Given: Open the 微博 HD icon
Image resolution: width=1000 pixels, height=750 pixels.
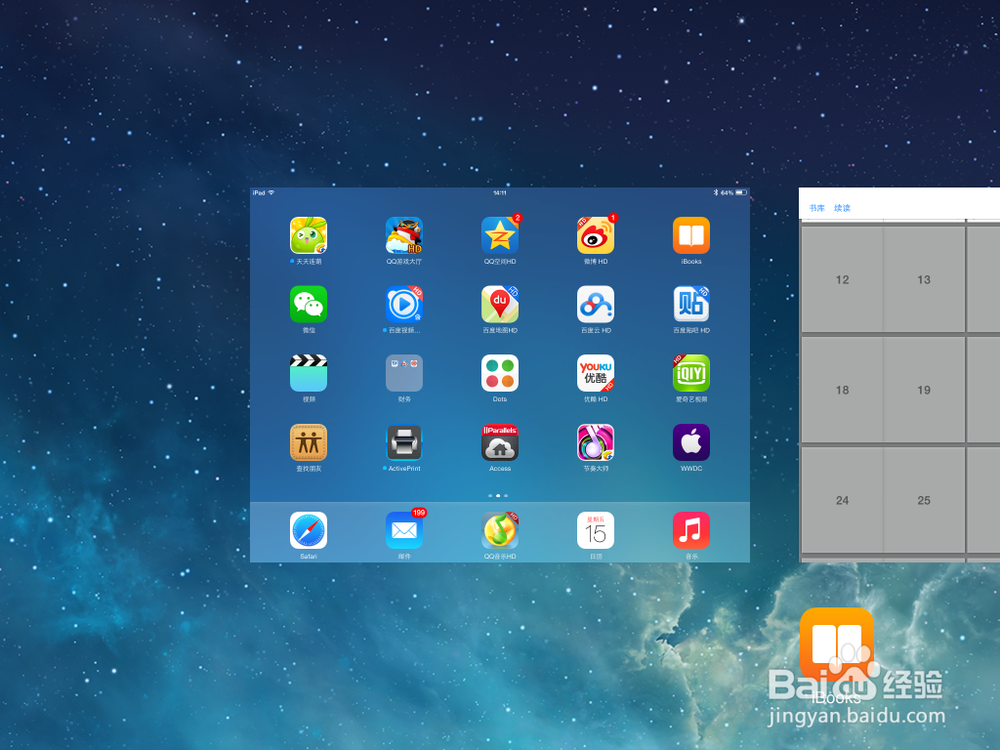Looking at the screenshot, I should [x=596, y=235].
